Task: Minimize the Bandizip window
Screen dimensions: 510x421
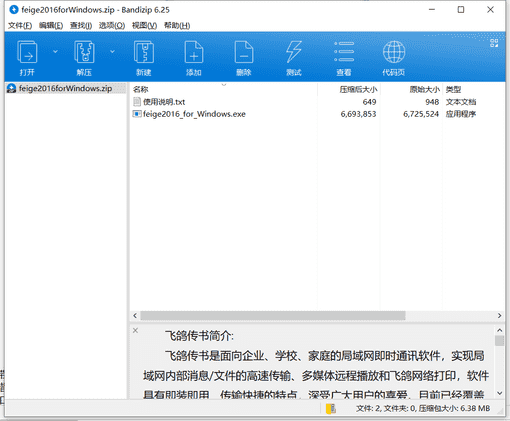Action: click(432, 10)
